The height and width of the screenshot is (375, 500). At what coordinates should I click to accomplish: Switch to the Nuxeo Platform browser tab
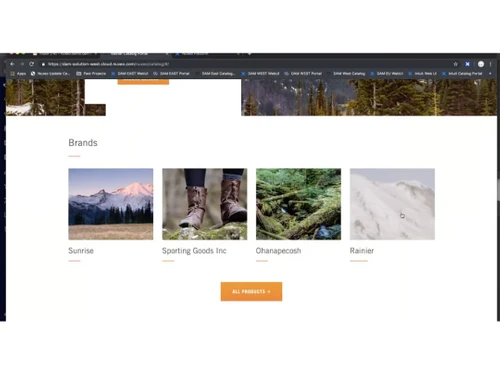click(x=207, y=54)
